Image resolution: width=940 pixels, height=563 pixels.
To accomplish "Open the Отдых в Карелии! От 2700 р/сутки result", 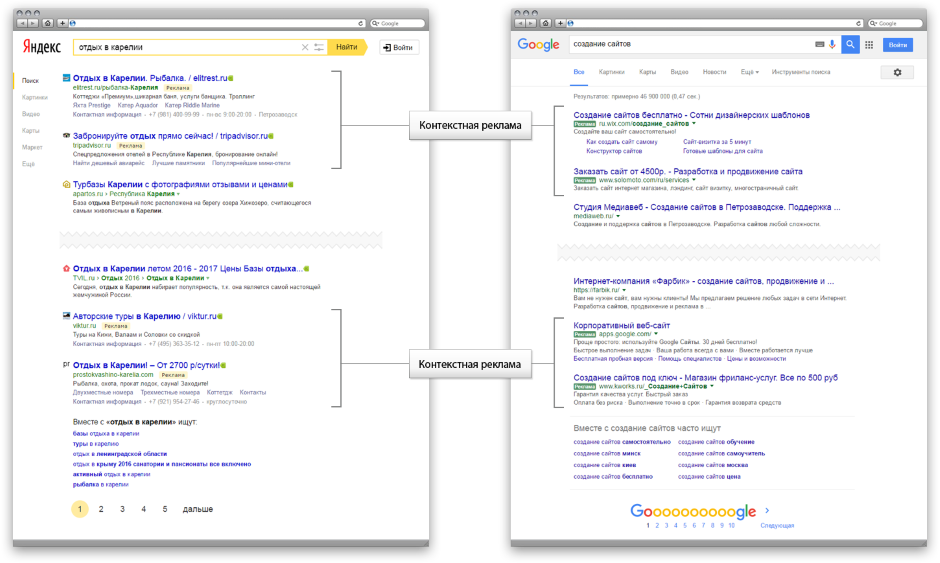I will [x=146, y=365].
